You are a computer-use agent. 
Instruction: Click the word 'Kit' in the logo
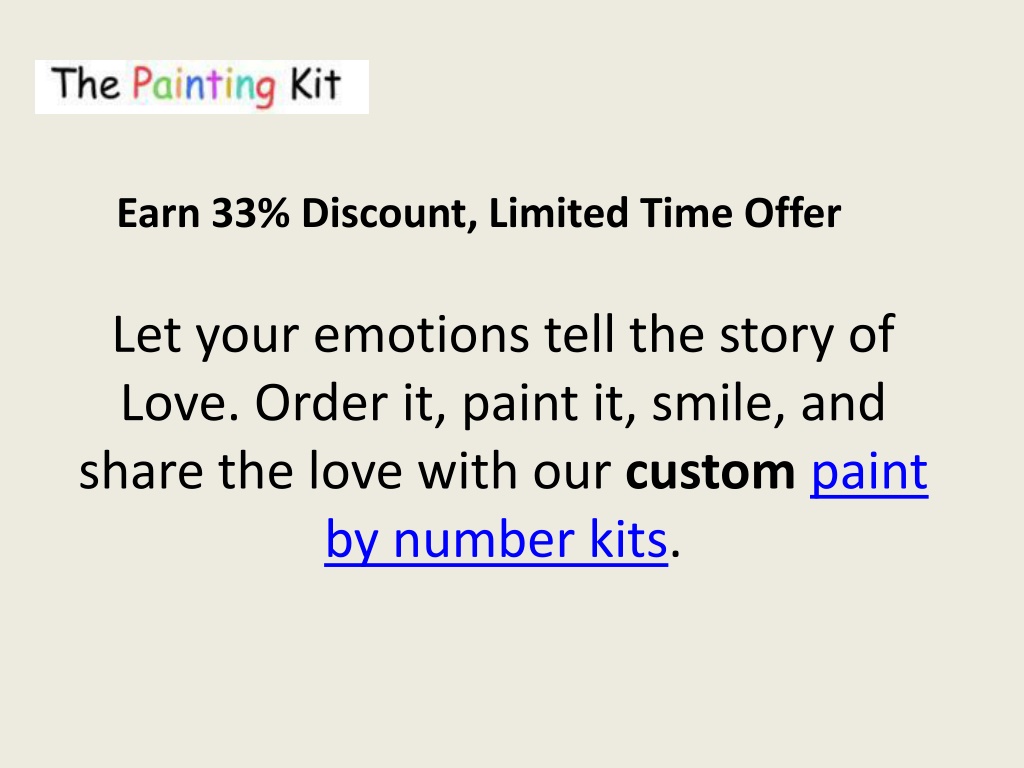pyautogui.click(x=315, y=84)
